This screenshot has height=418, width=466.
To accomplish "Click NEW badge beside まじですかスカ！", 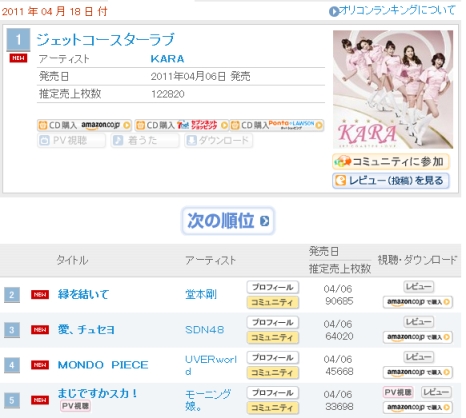I will pyautogui.click(x=40, y=400).
